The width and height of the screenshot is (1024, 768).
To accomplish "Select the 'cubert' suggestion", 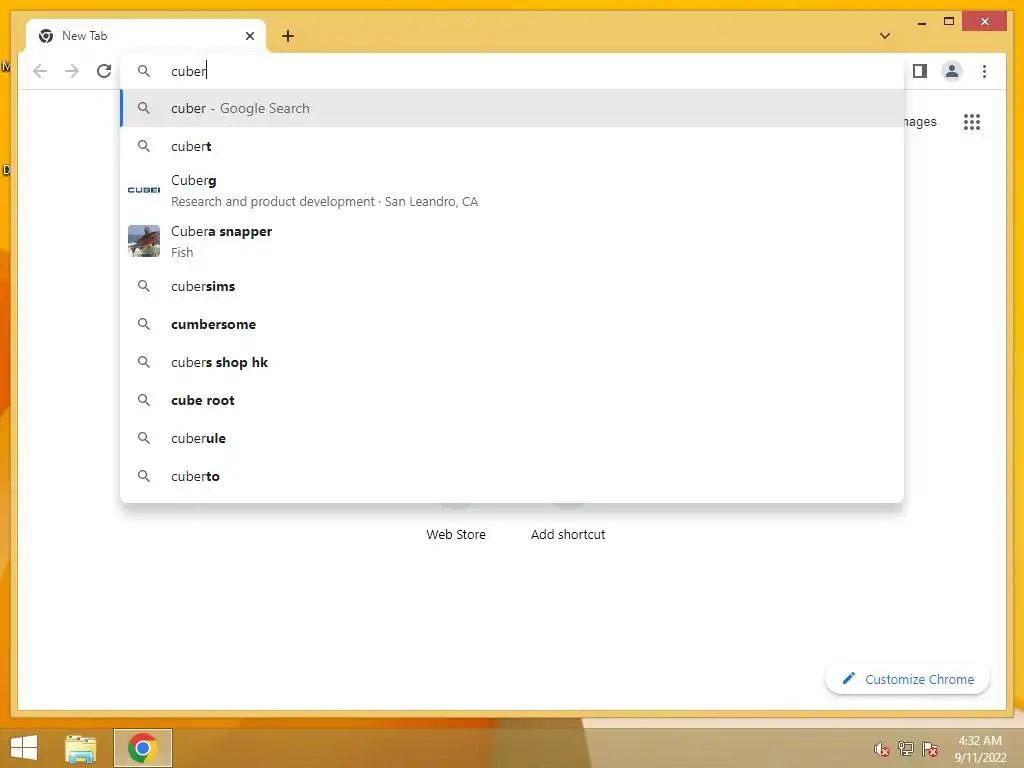I will pos(512,146).
